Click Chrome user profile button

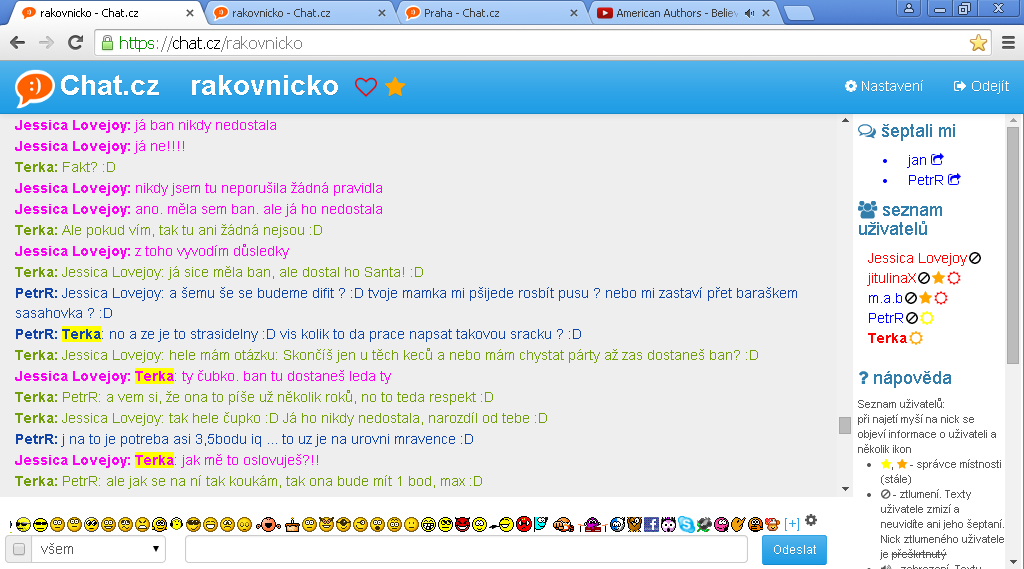click(908, 8)
